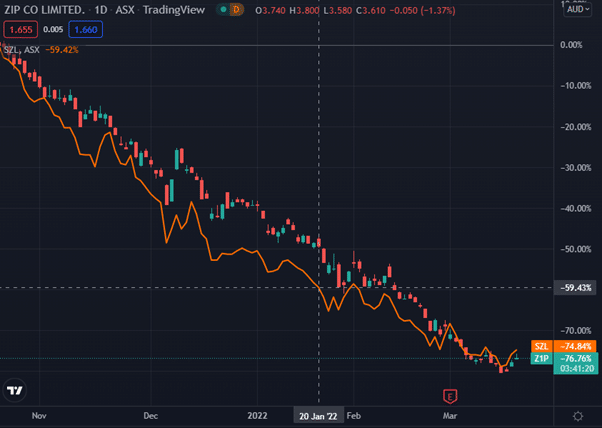This screenshot has height=428, width=602.
Task: Click the -70.00% scale label
Action: tap(576, 331)
